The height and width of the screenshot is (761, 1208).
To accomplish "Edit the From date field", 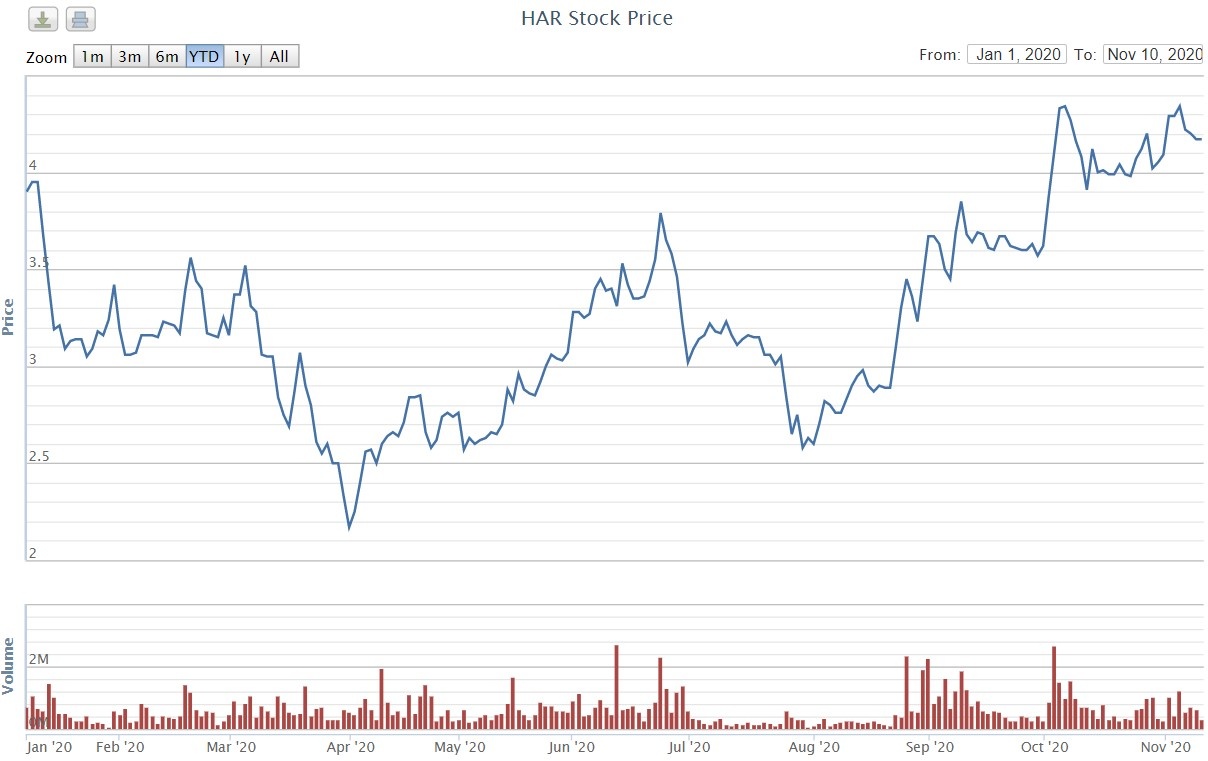I will click(x=1017, y=55).
